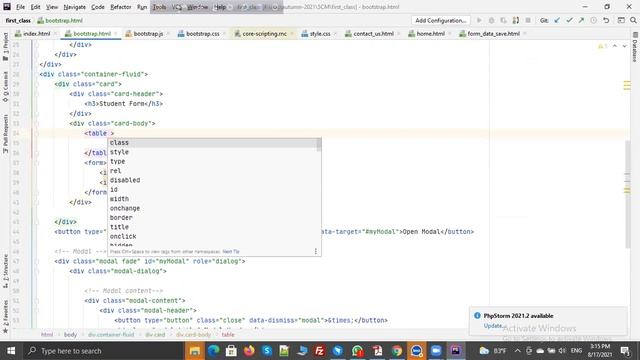The width and height of the screenshot is (640, 360).
Task: Open the Edit menu
Action: 36,7
